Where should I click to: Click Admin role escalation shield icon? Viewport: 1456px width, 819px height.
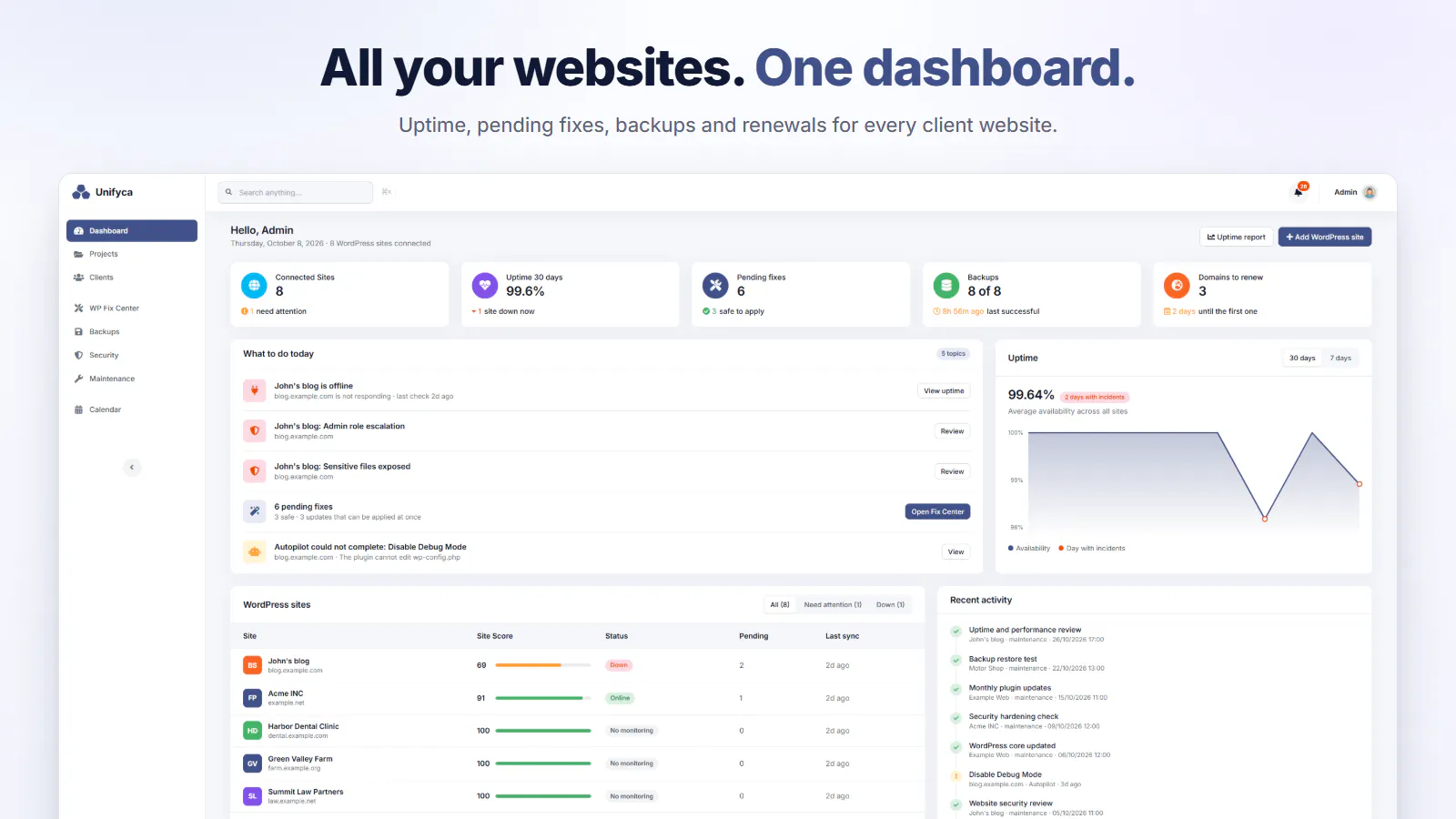255,430
